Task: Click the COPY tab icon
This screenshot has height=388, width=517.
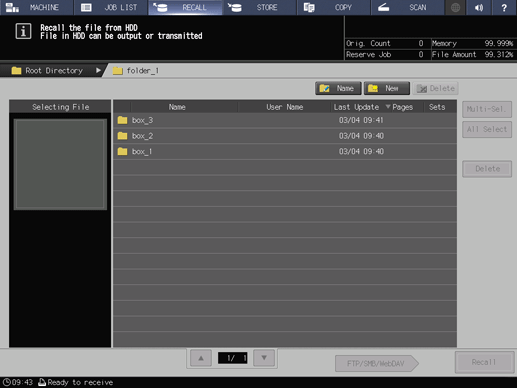Action: [x=309, y=7]
